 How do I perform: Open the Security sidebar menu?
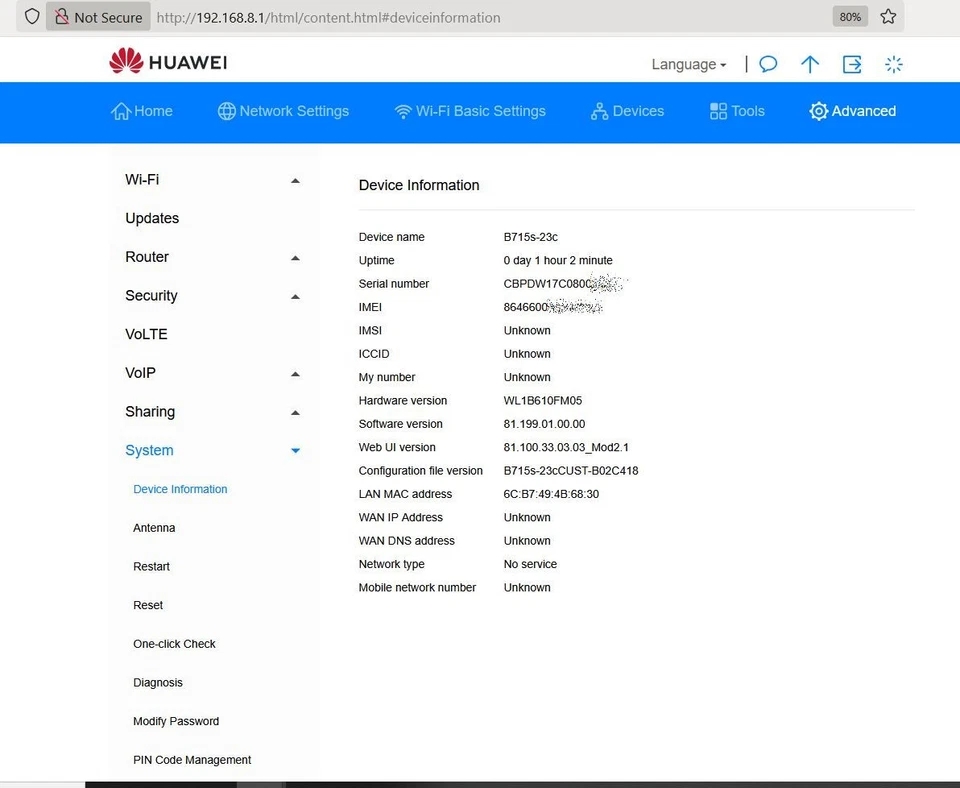pos(151,296)
